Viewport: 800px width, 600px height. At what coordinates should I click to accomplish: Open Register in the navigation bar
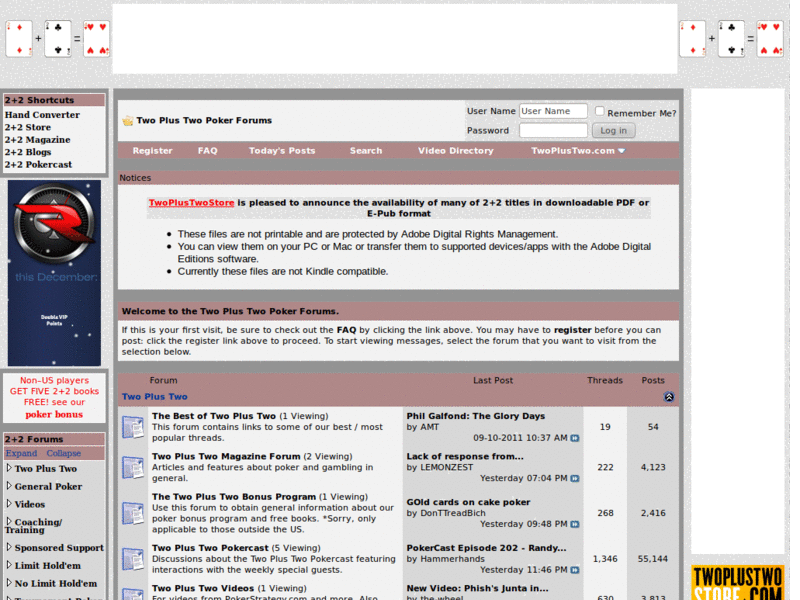pos(153,151)
